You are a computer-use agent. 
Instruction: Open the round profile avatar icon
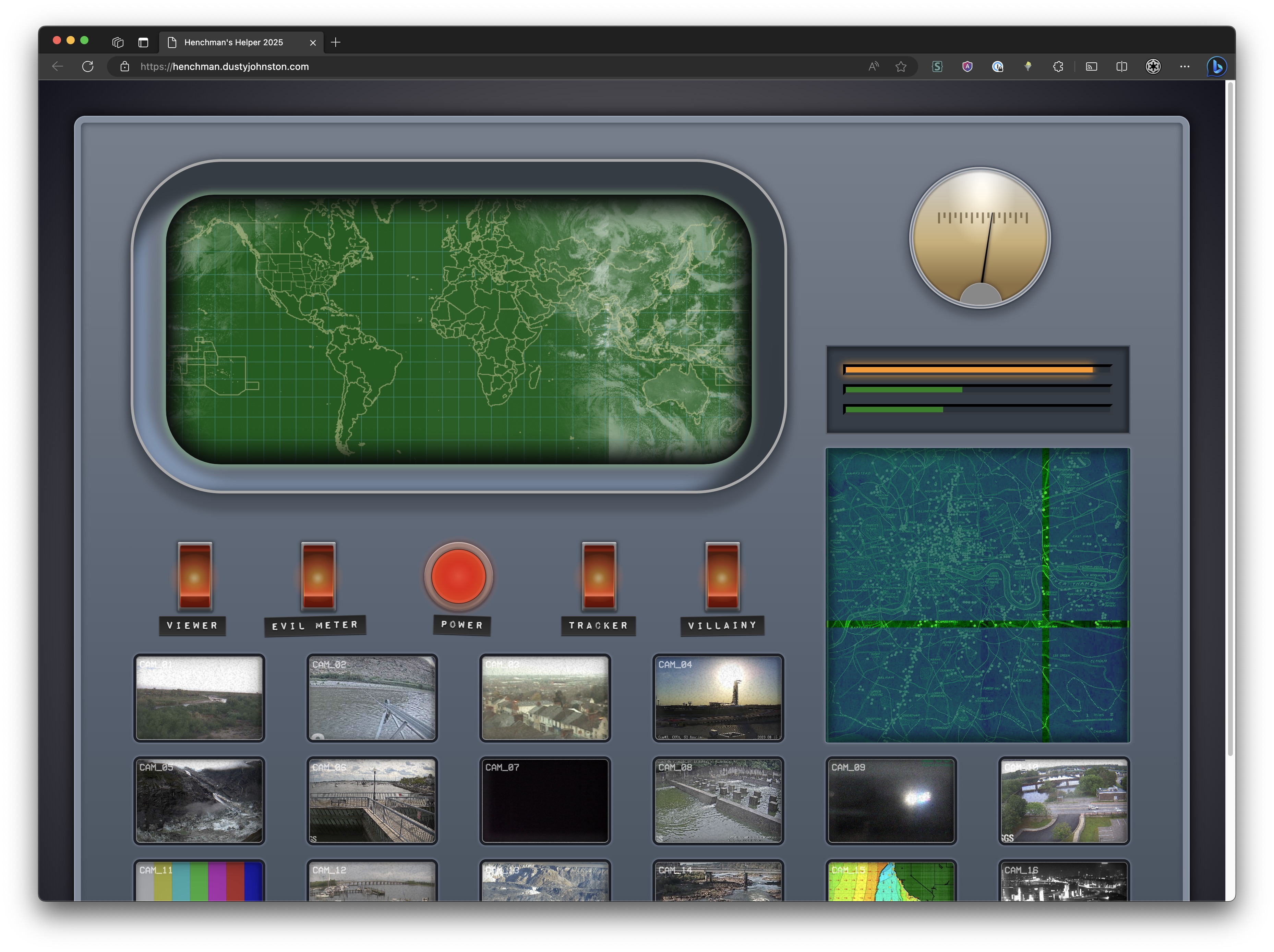tap(1153, 67)
